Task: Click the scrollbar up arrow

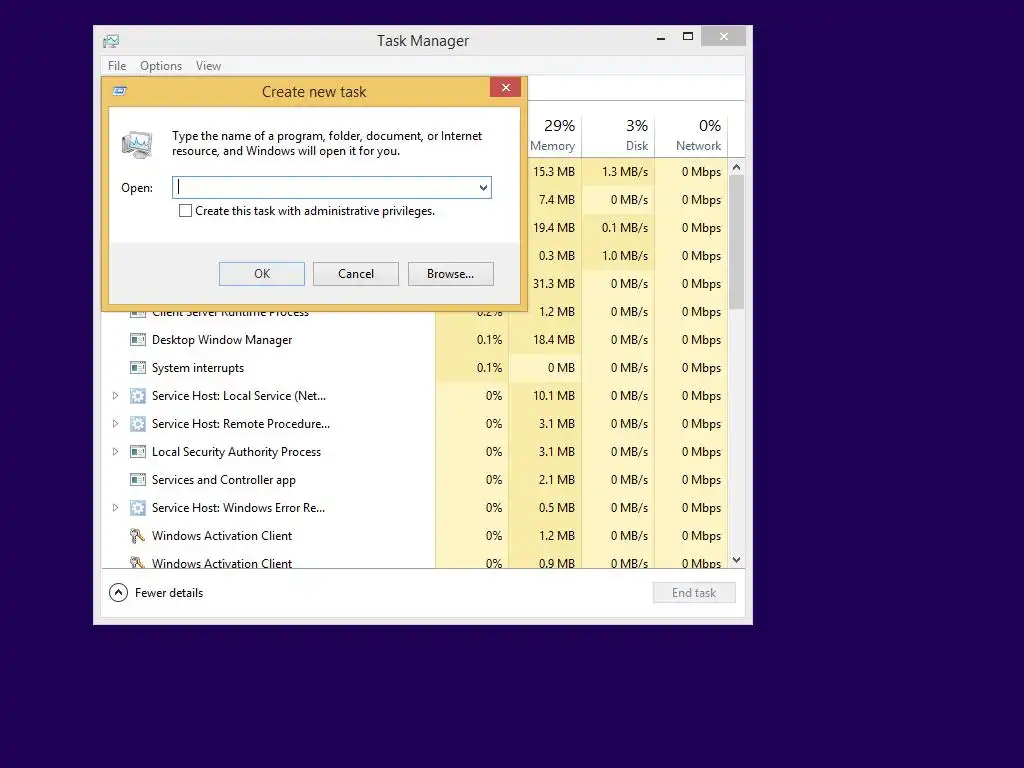Action: (x=737, y=167)
